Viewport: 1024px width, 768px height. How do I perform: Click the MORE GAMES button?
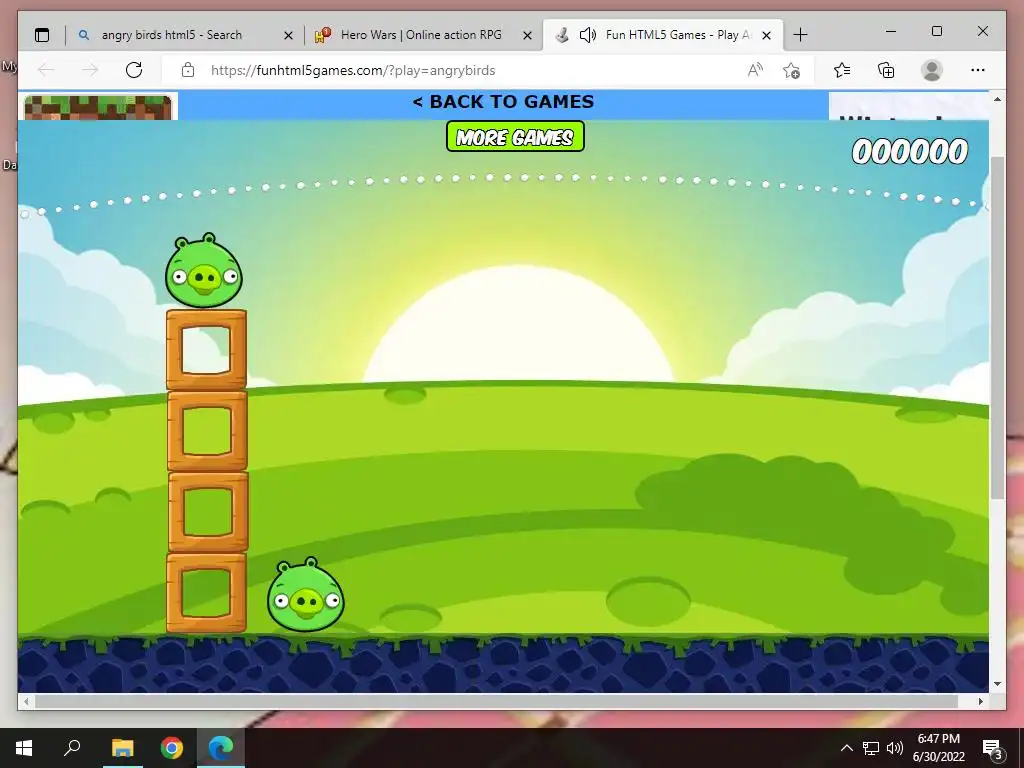[515, 136]
